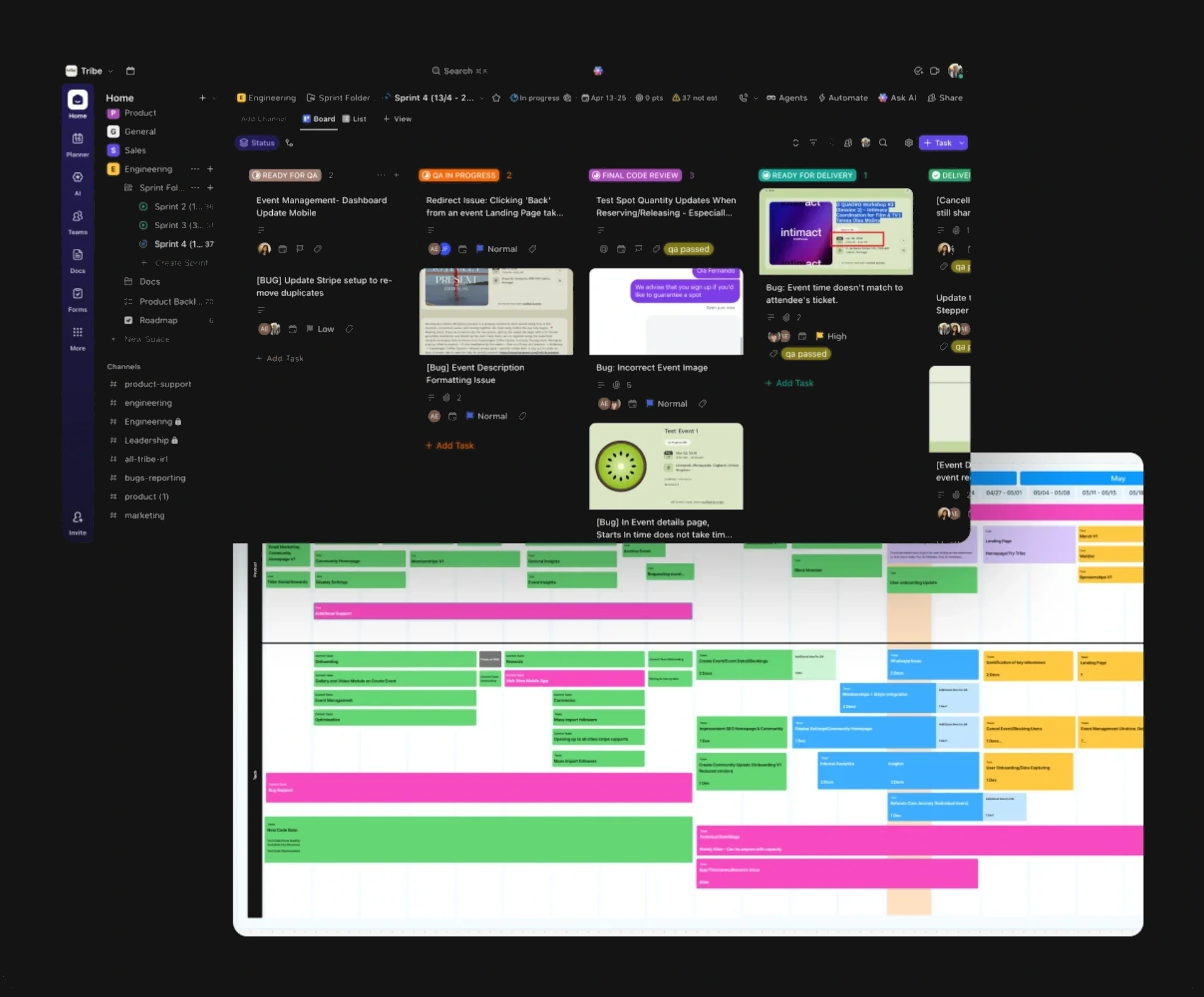The width and height of the screenshot is (1204, 997).
Task: Open board view settings with the gear icon
Action: click(x=909, y=143)
